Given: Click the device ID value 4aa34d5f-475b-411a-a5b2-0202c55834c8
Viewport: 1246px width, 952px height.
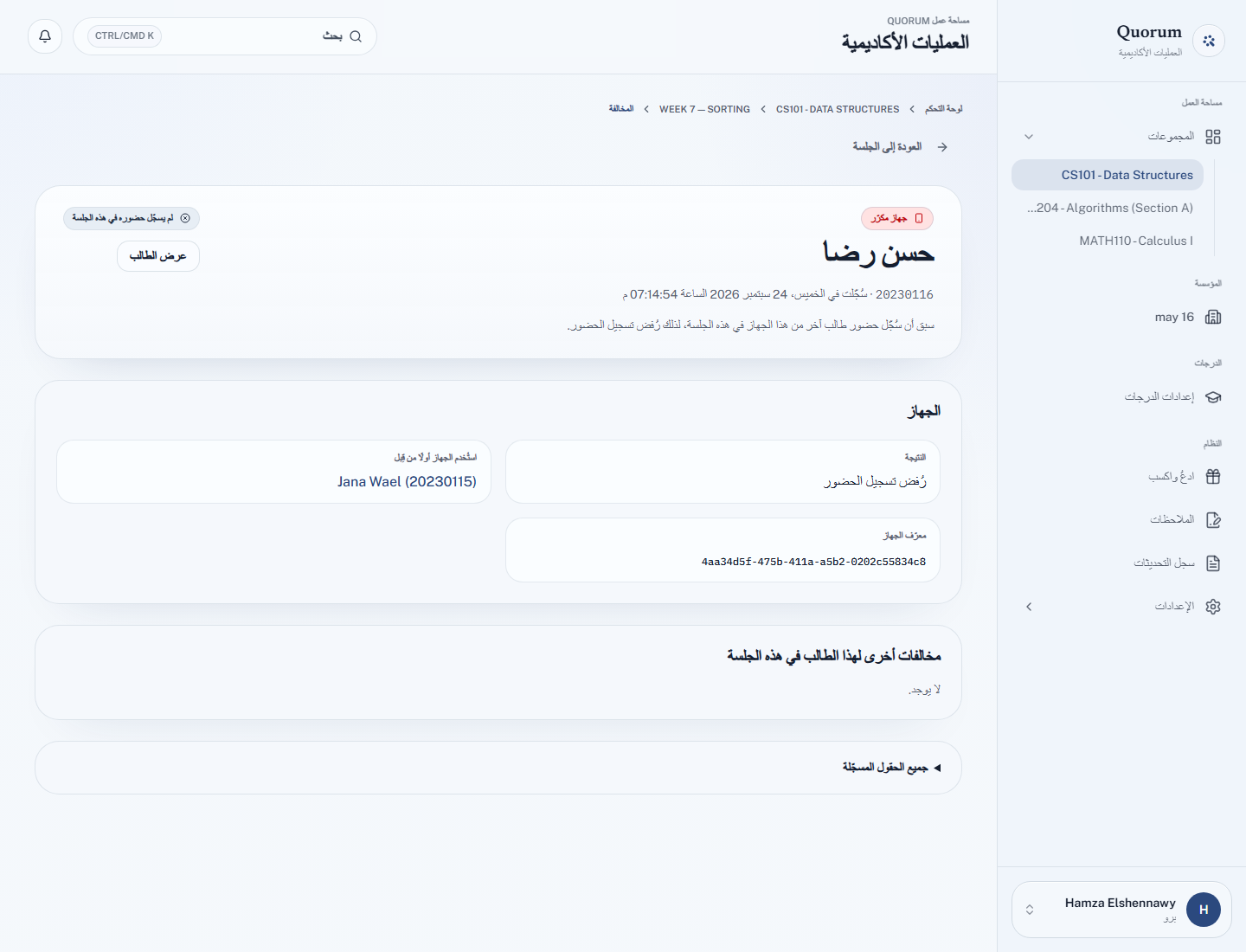Looking at the screenshot, I should (x=813, y=563).
